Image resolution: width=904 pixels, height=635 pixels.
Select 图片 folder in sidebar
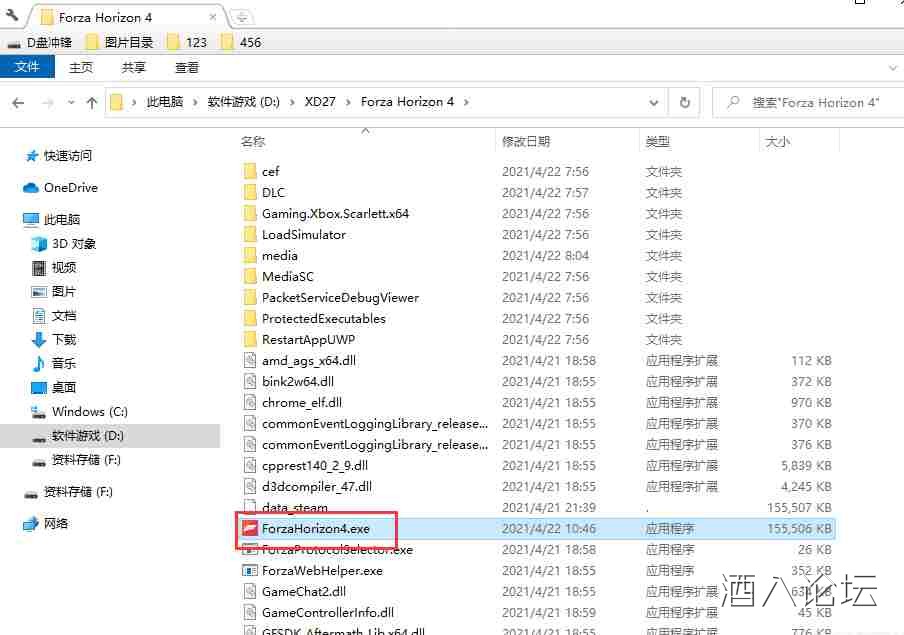click(x=54, y=291)
